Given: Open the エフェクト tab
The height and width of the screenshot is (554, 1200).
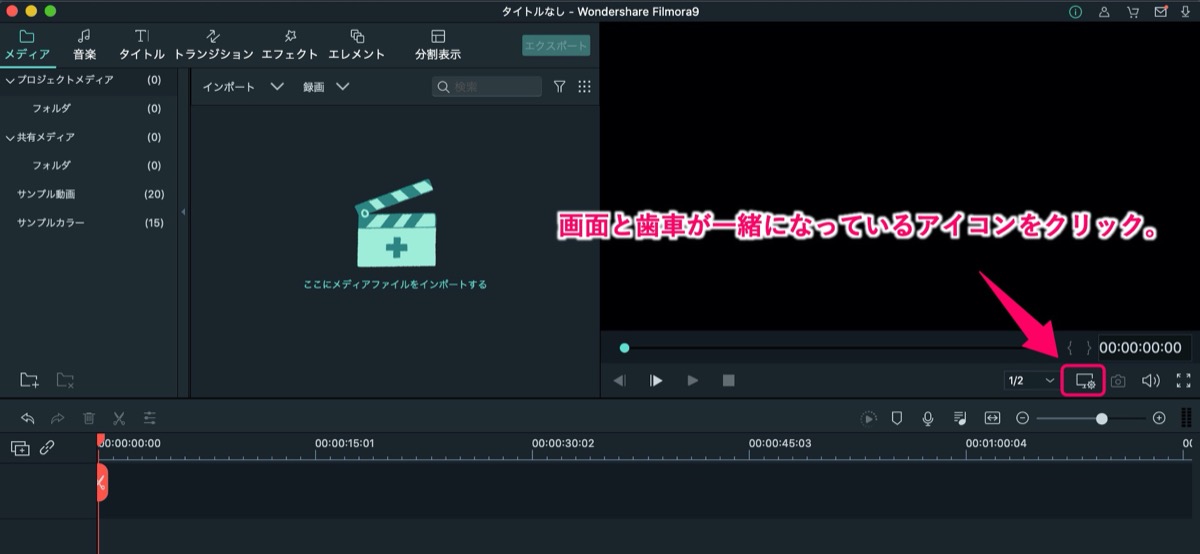Looking at the screenshot, I should pyautogui.click(x=290, y=45).
